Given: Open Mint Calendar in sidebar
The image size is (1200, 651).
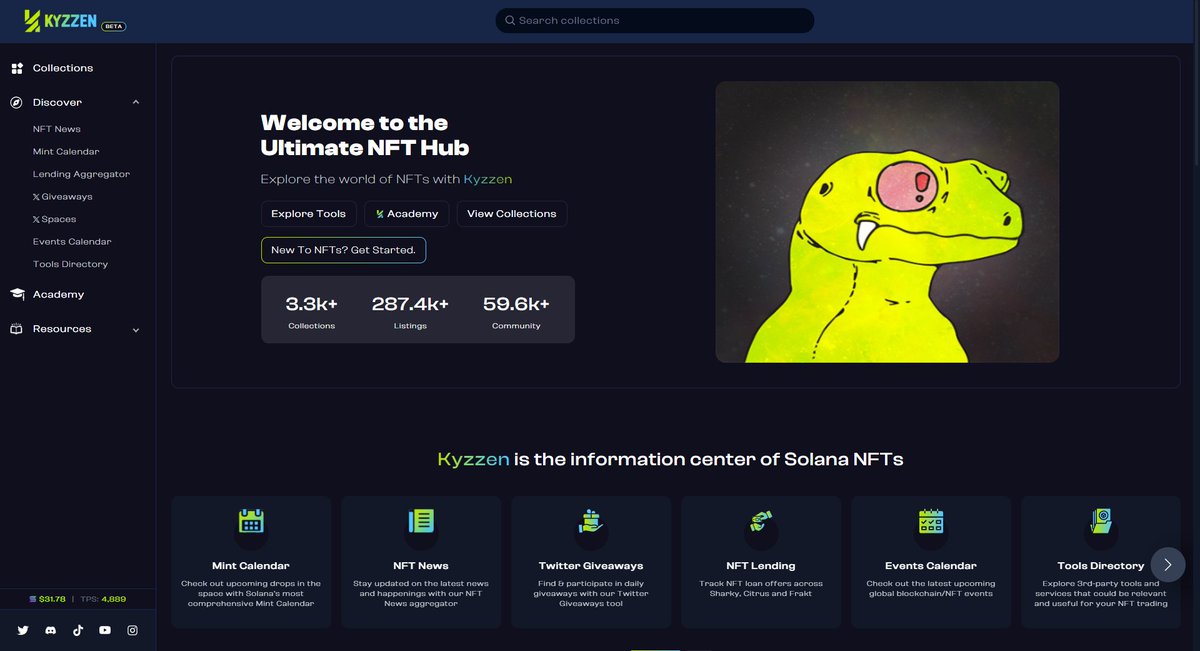Looking at the screenshot, I should coord(66,152).
